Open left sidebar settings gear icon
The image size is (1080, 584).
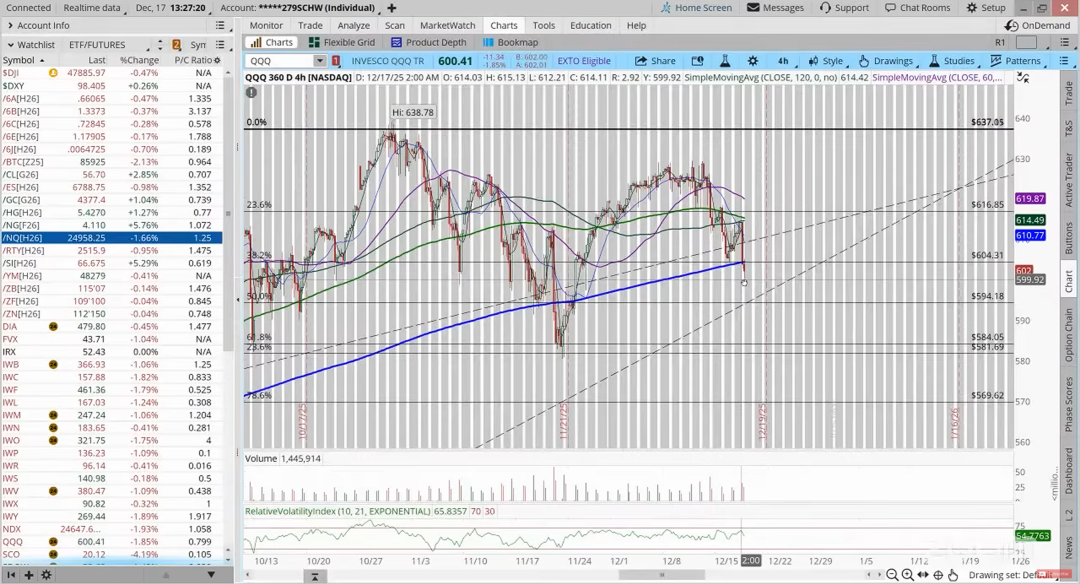(46, 574)
